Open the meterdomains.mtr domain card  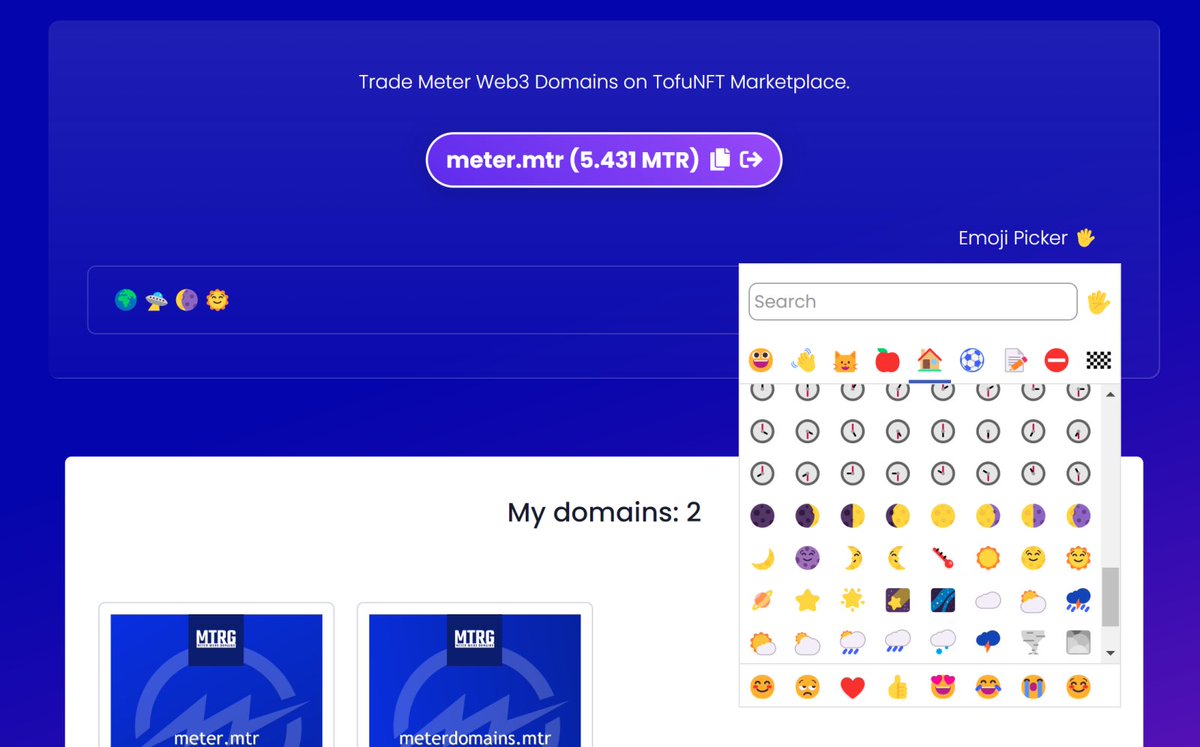coord(475,675)
